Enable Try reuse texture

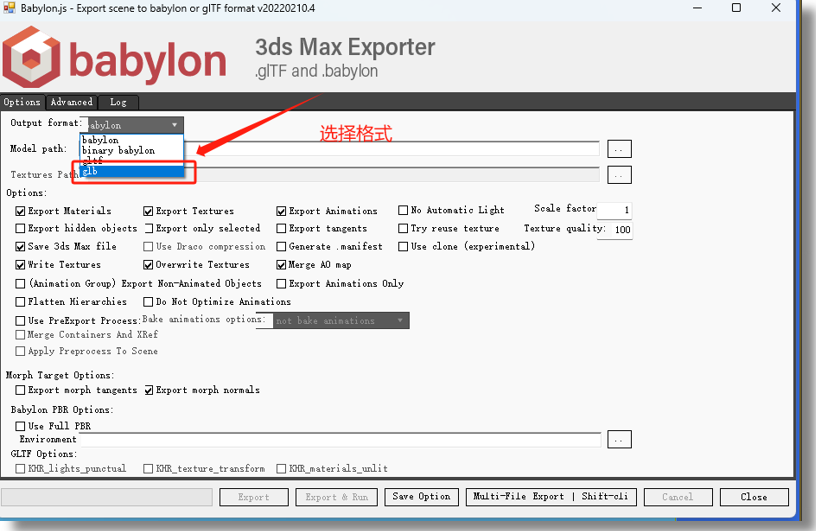pyautogui.click(x=403, y=229)
